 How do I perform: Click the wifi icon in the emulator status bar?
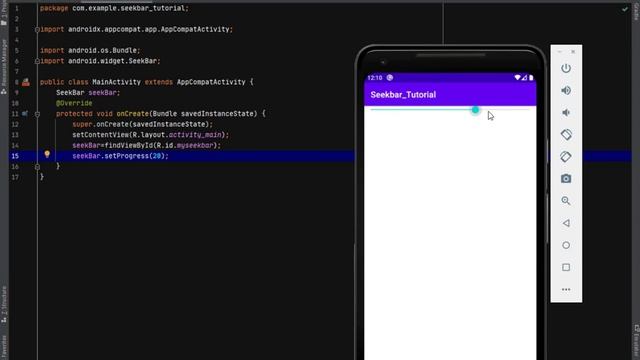point(518,78)
